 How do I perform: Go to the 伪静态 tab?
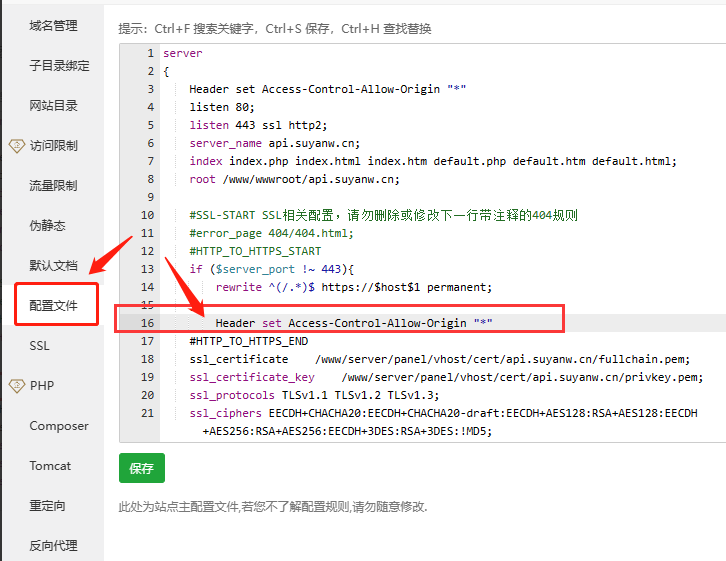[x=47, y=225]
